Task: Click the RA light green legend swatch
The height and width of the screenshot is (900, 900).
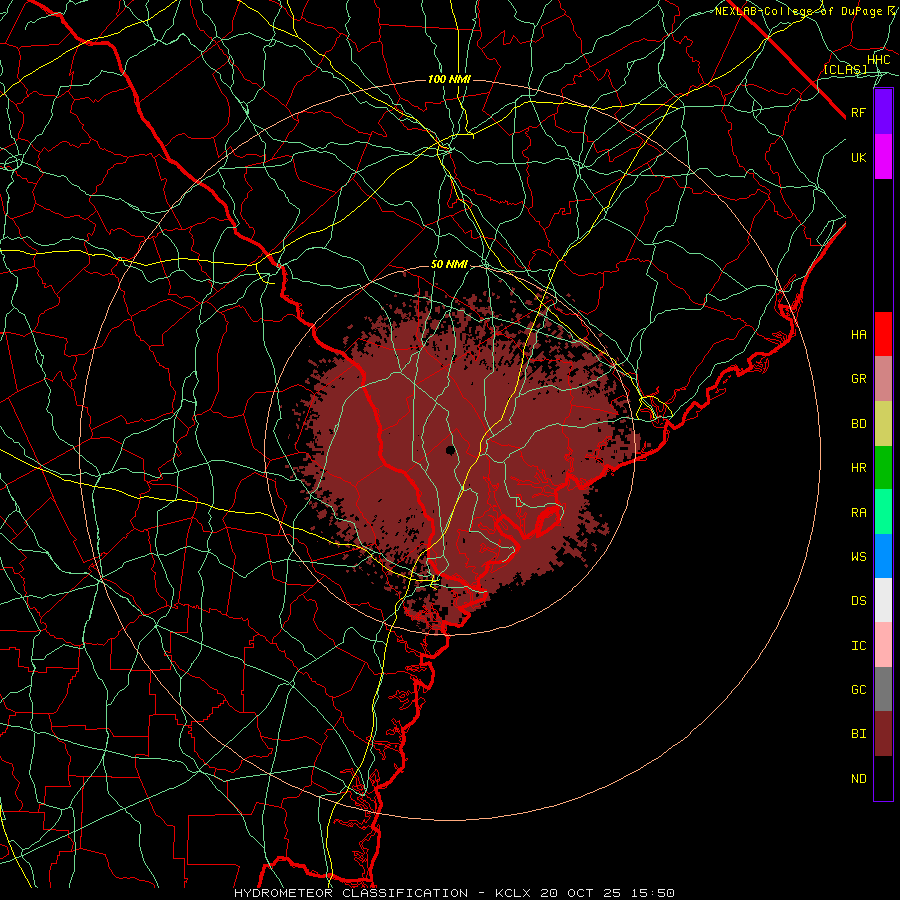Action: [x=883, y=512]
